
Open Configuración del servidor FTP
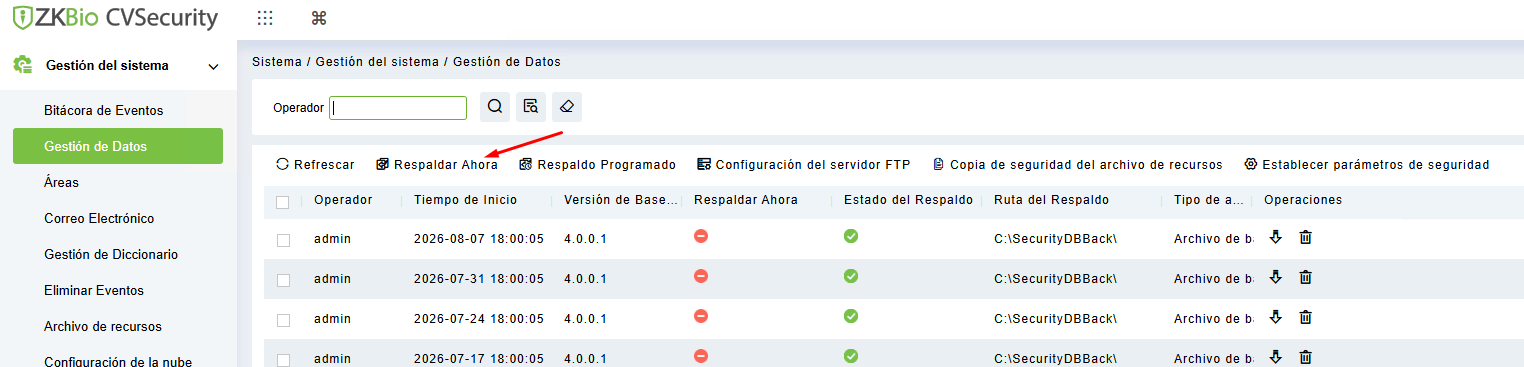pyautogui.click(x=804, y=164)
